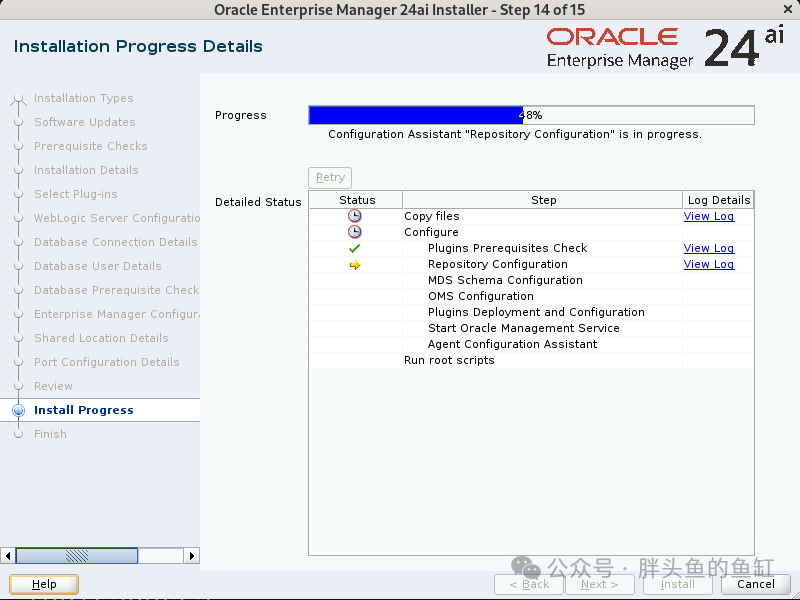Select the Finish step

50,434
